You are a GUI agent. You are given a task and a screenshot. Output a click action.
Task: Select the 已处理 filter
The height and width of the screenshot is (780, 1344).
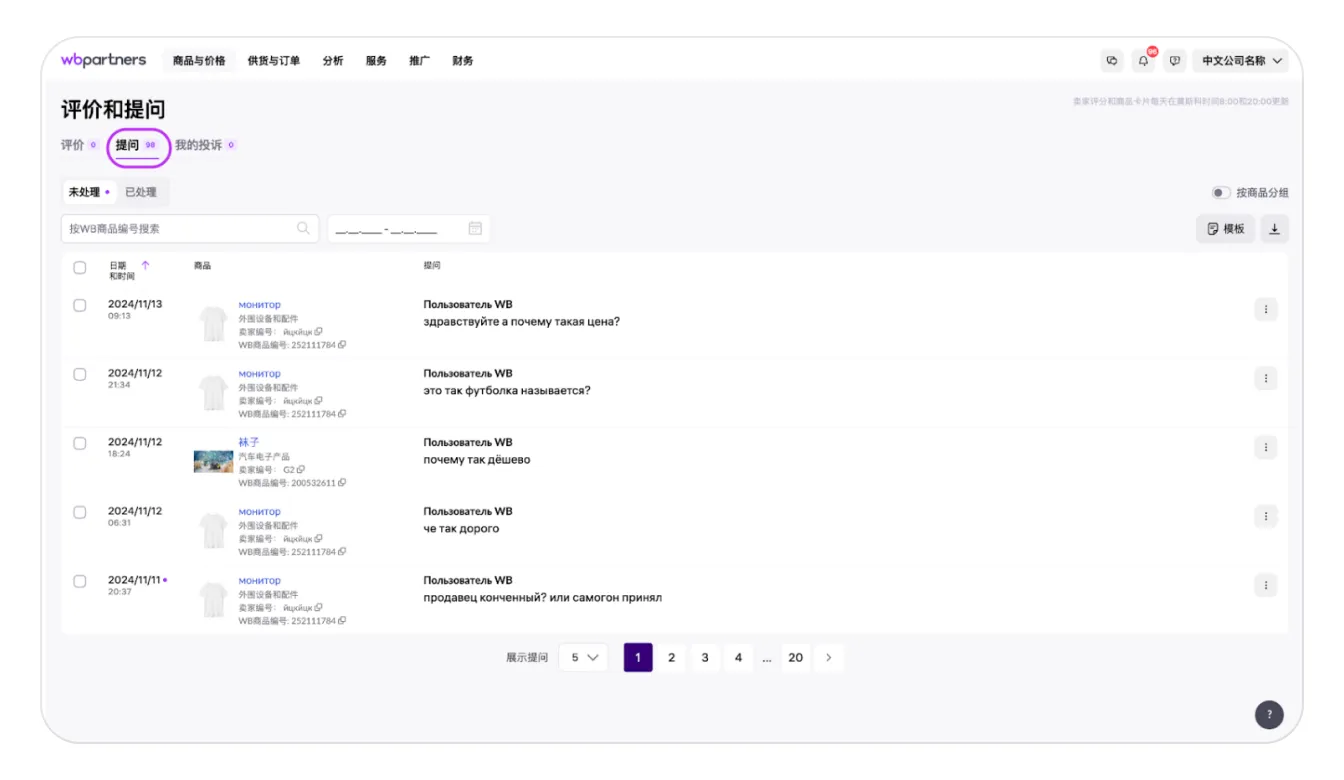[141, 192]
